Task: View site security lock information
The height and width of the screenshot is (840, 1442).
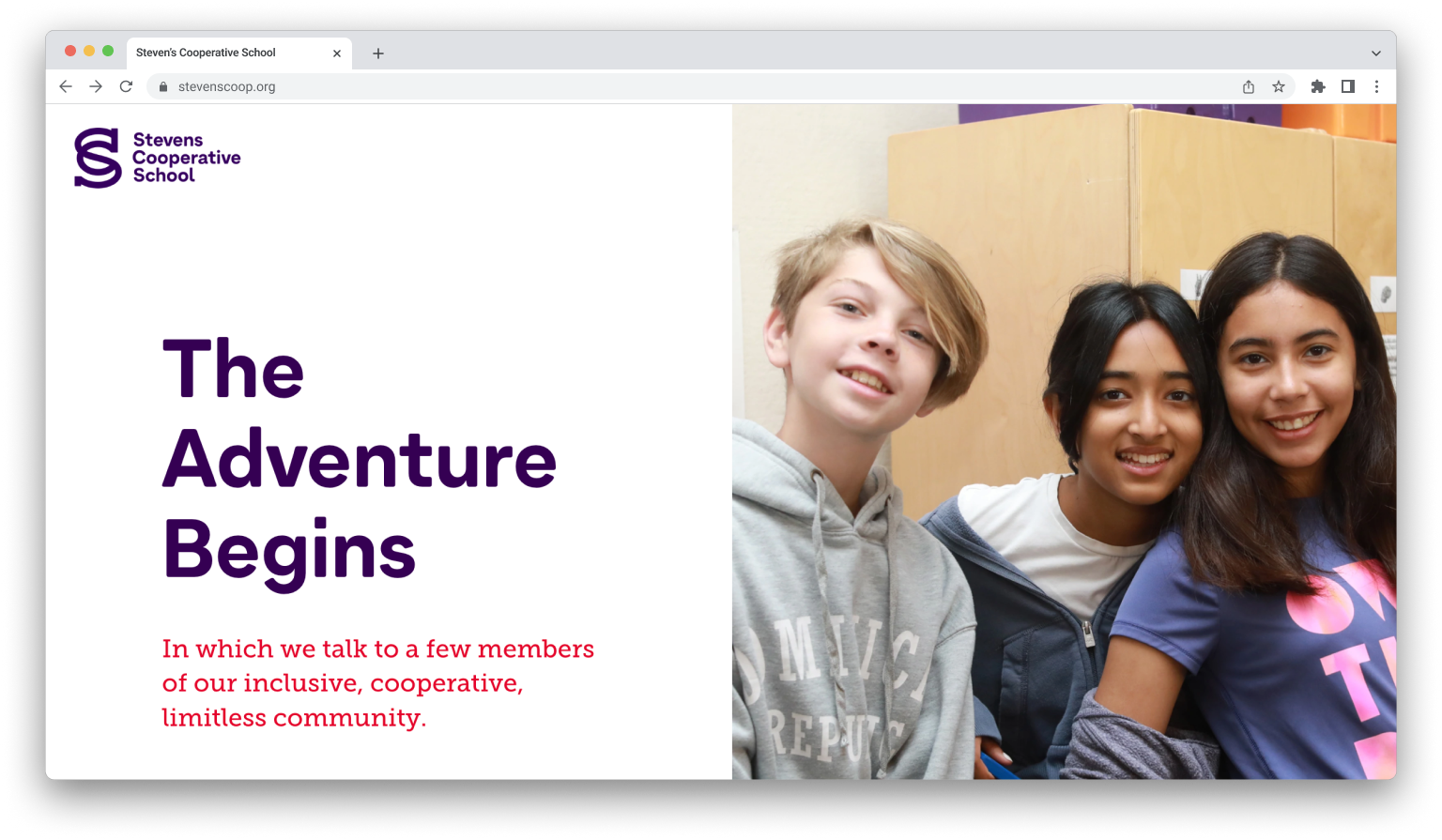Action: pos(163,86)
